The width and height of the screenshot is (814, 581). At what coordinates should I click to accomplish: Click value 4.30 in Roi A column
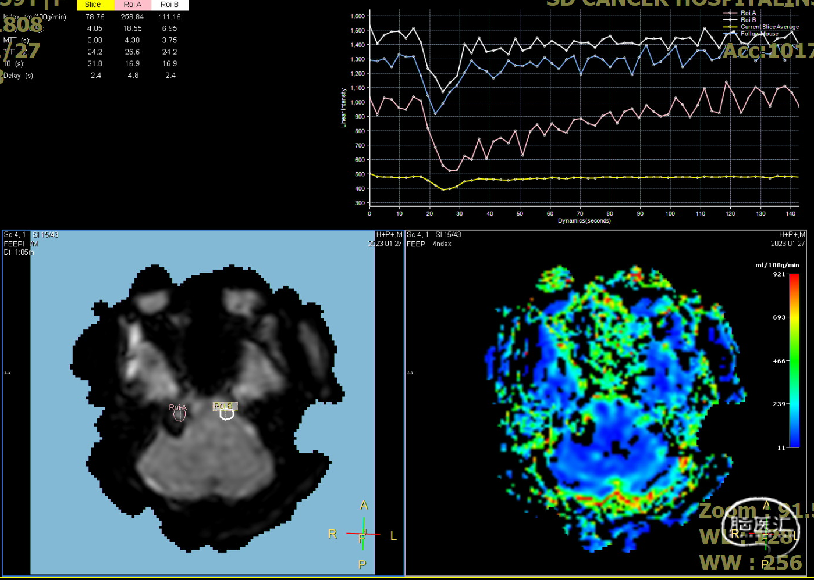(x=132, y=40)
